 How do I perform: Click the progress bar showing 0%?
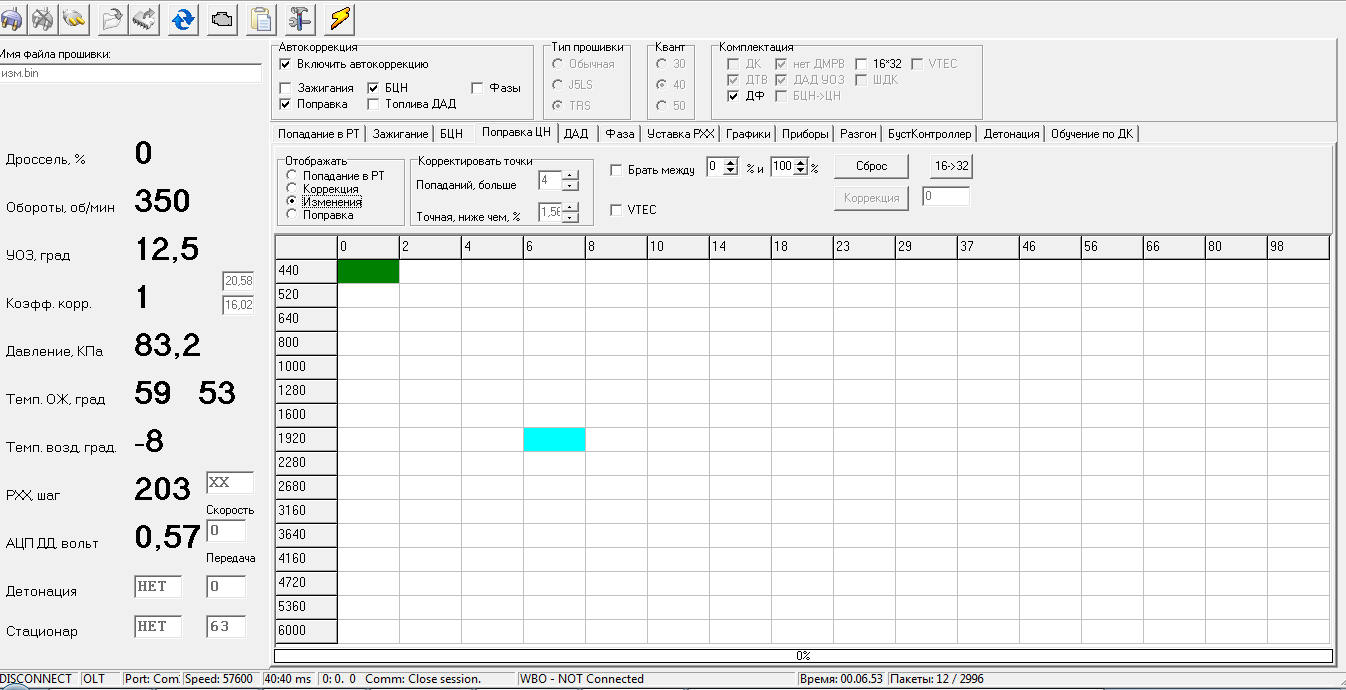click(803, 656)
